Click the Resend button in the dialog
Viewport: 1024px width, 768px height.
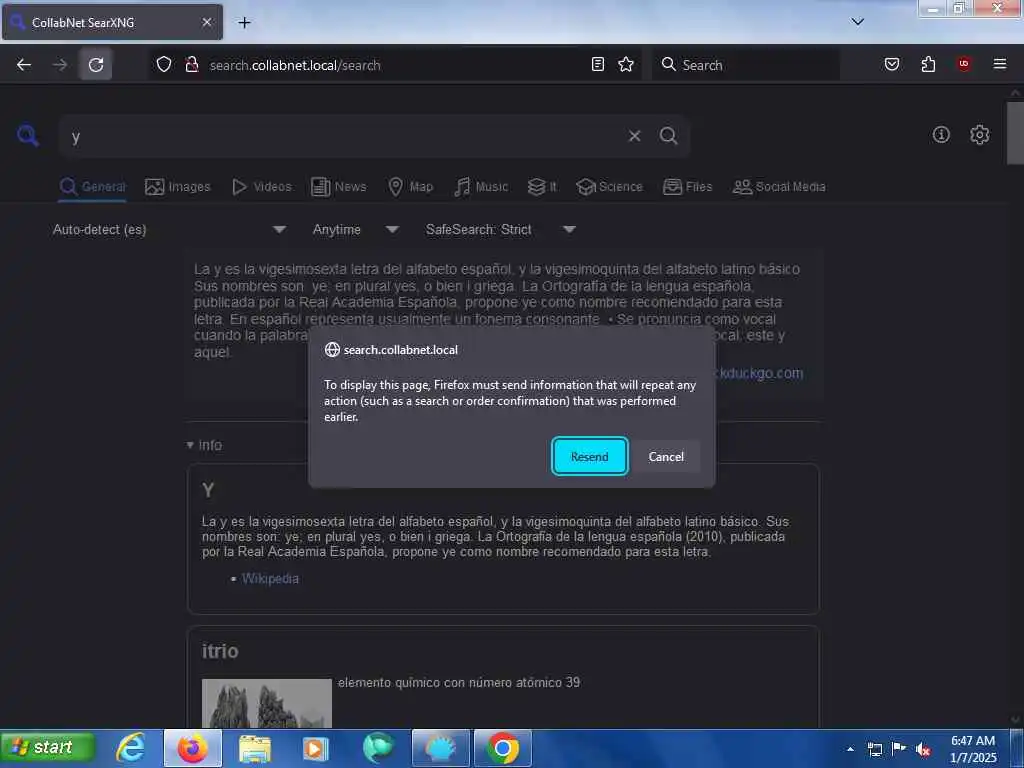589,456
